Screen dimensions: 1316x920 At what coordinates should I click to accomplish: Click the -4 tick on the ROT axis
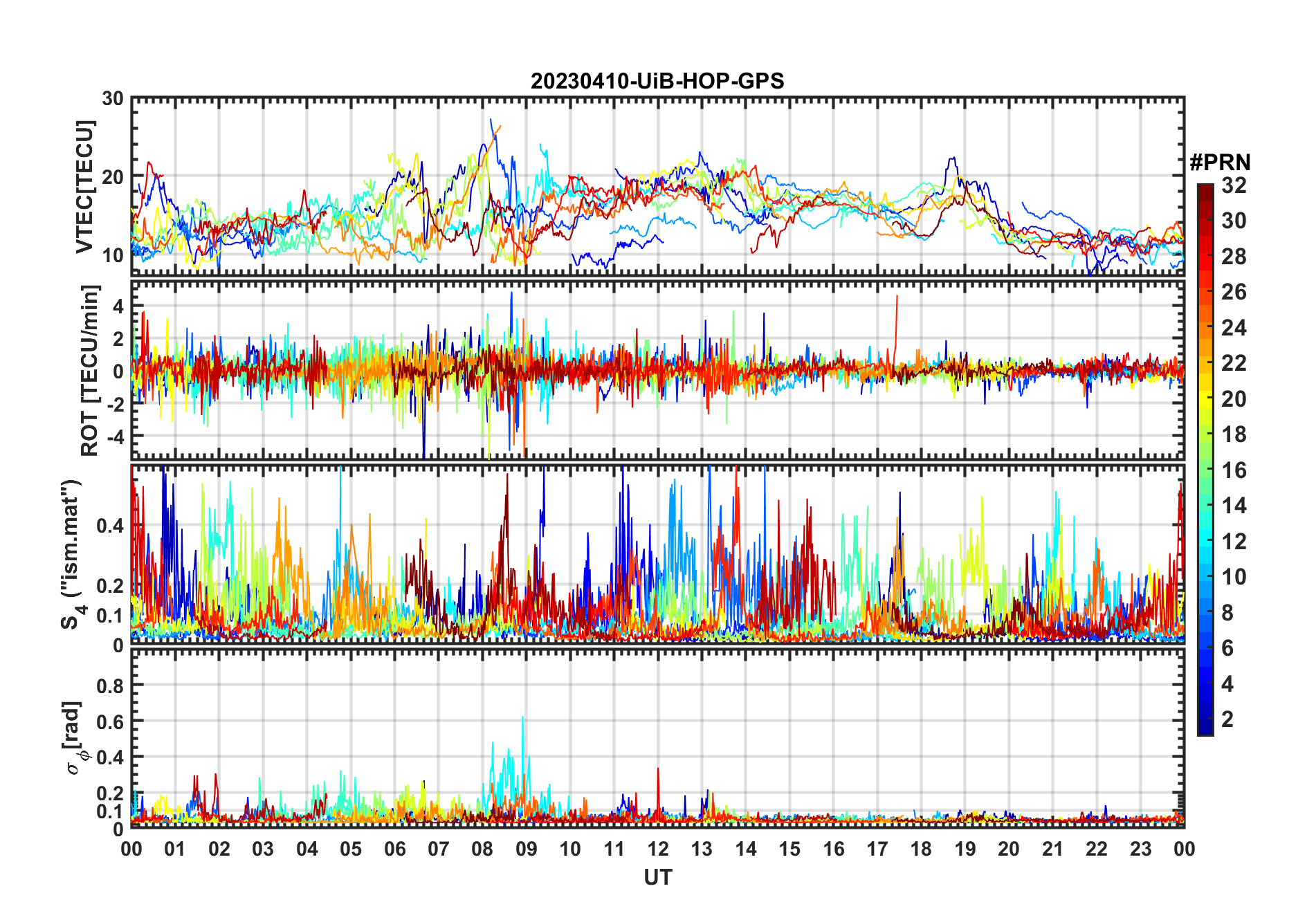pos(114,436)
